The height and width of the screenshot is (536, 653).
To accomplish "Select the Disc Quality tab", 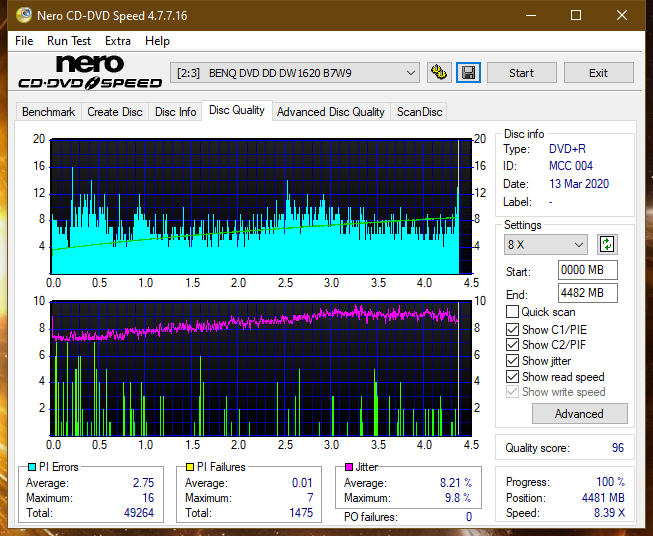I will pos(237,110).
